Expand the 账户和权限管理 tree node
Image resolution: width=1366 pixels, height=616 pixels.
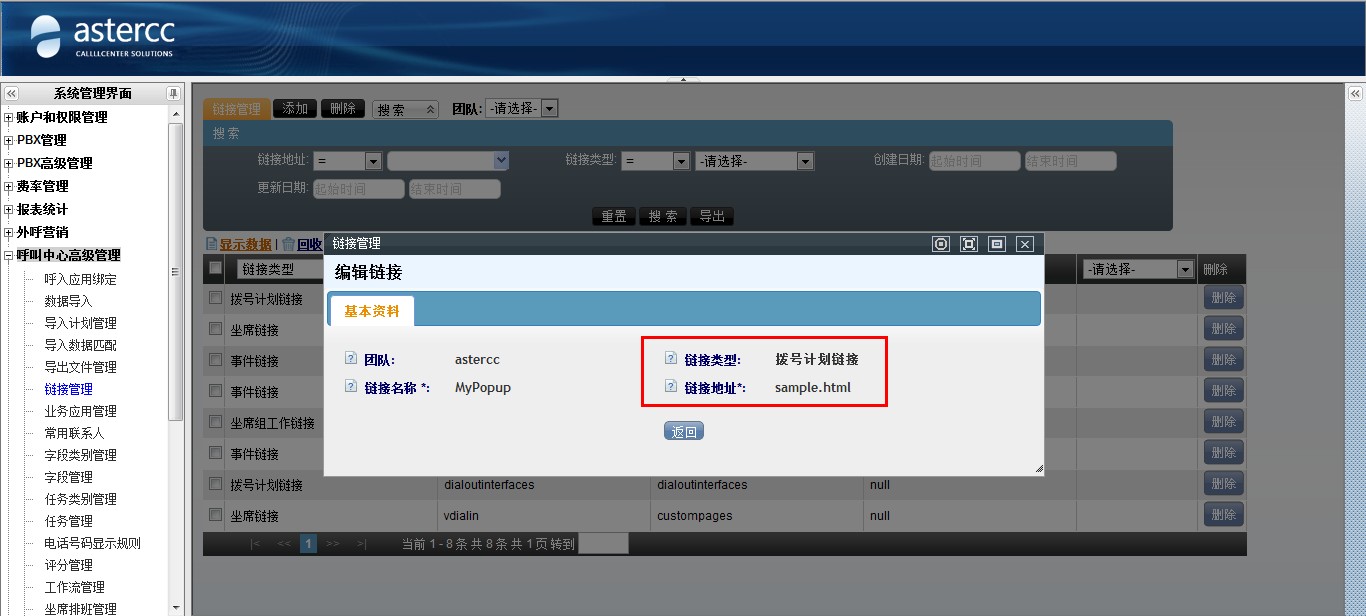(x=9, y=118)
